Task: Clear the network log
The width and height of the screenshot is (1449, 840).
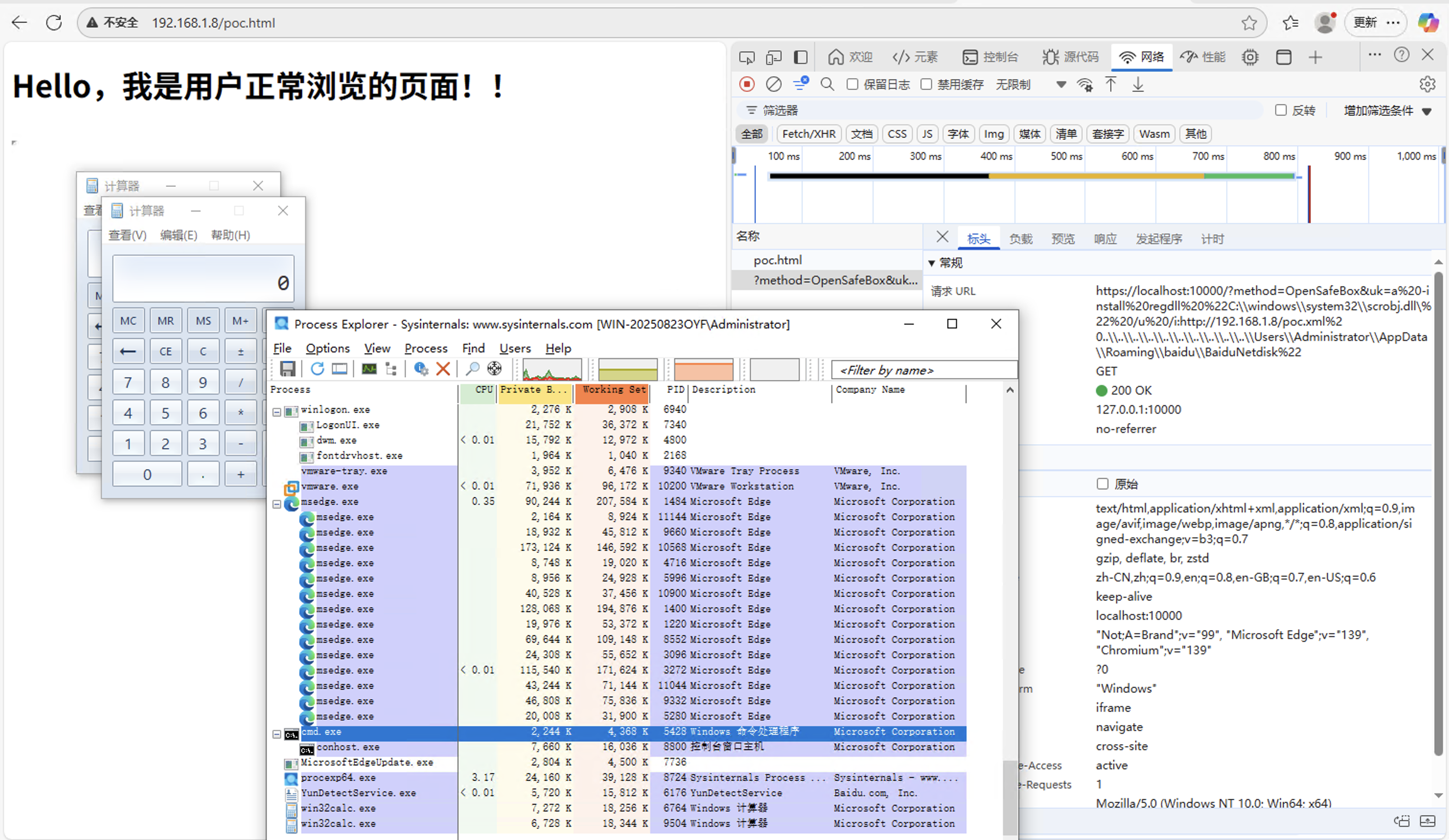Action: pyautogui.click(x=773, y=84)
